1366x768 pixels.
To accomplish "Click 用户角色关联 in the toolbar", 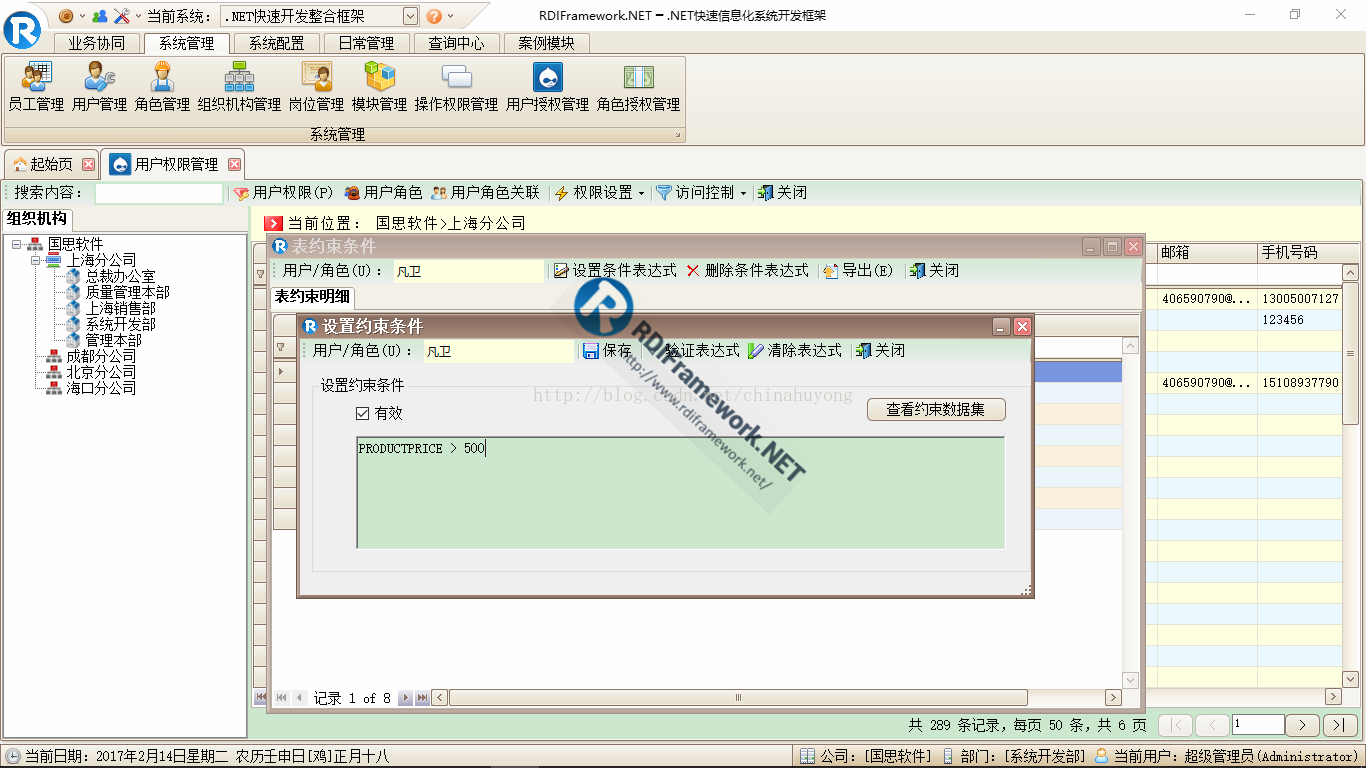I will (x=486, y=193).
